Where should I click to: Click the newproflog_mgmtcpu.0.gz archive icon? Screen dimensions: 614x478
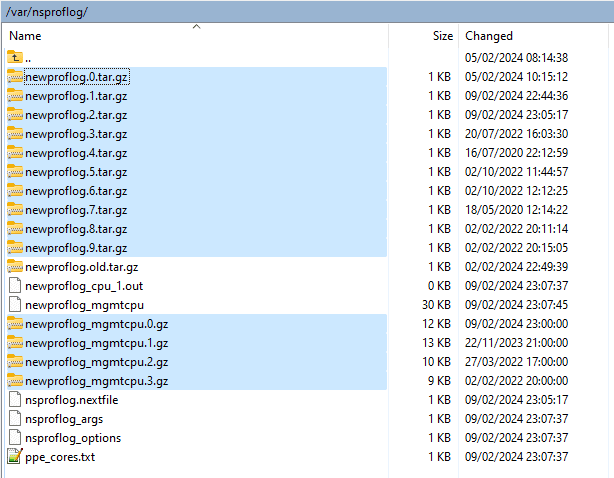point(14,323)
